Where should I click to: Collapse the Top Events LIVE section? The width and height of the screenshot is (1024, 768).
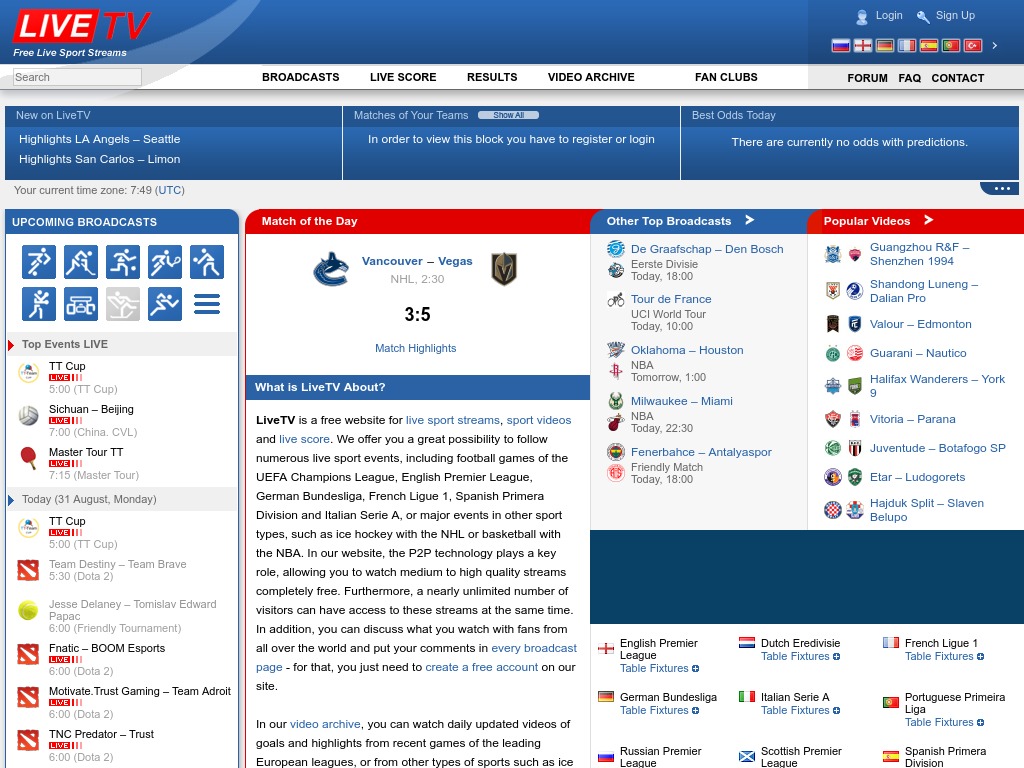point(10,345)
